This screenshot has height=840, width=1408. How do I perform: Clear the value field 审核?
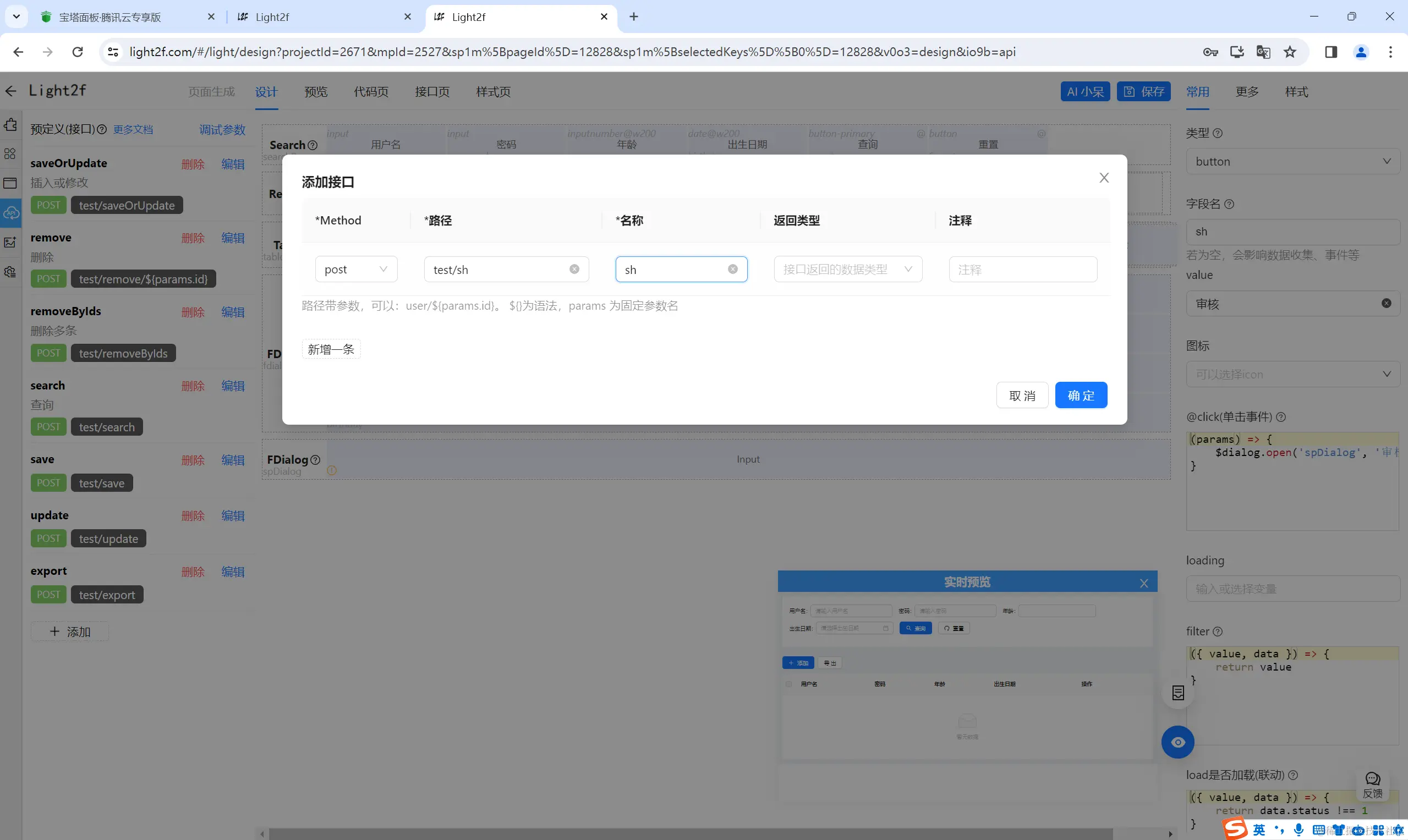[1386, 304]
